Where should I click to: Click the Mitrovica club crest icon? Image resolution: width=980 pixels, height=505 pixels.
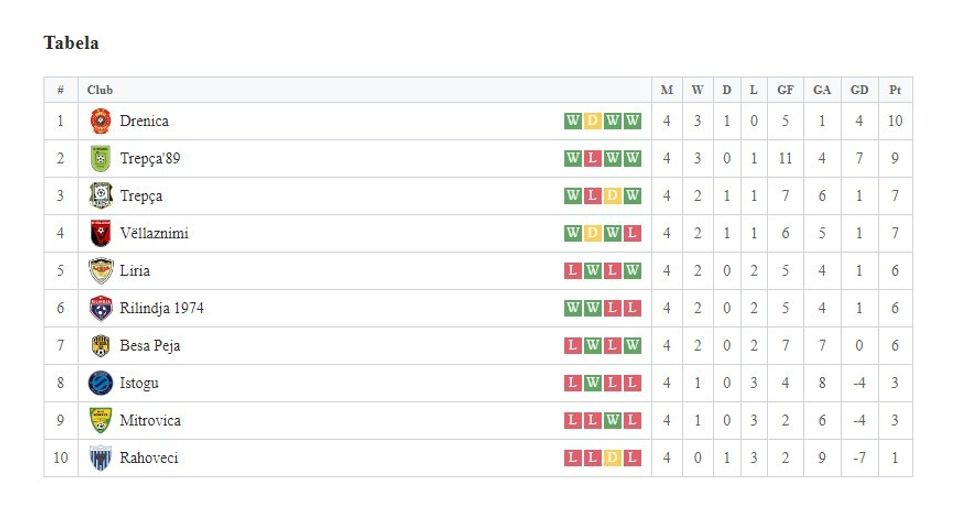click(x=99, y=420)
